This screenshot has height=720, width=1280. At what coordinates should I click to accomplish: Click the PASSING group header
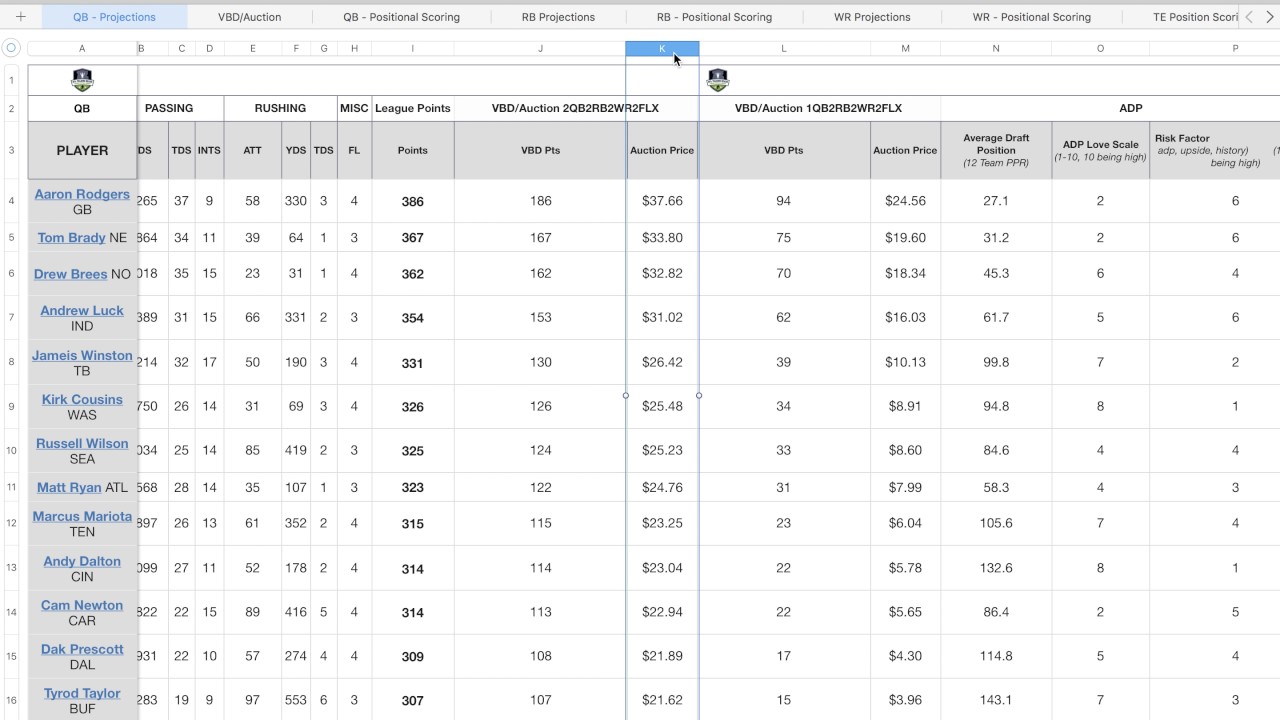tap(180, 108)
